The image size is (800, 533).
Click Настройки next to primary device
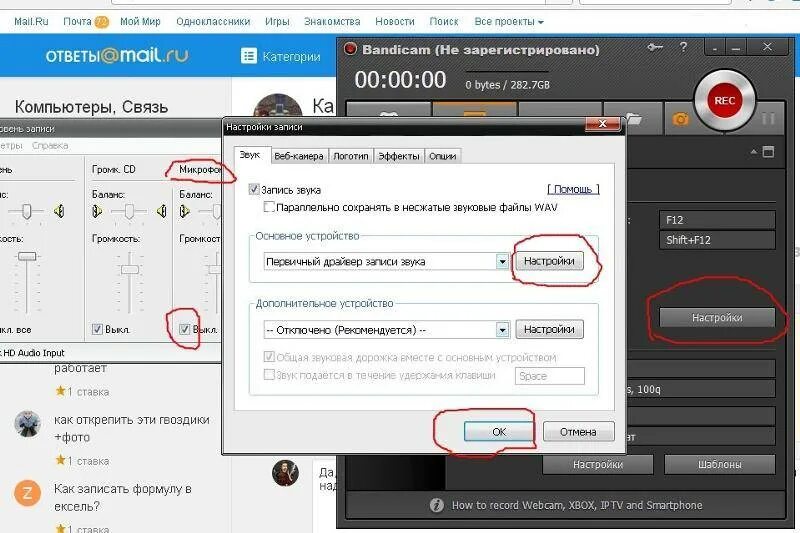[549, 261]
